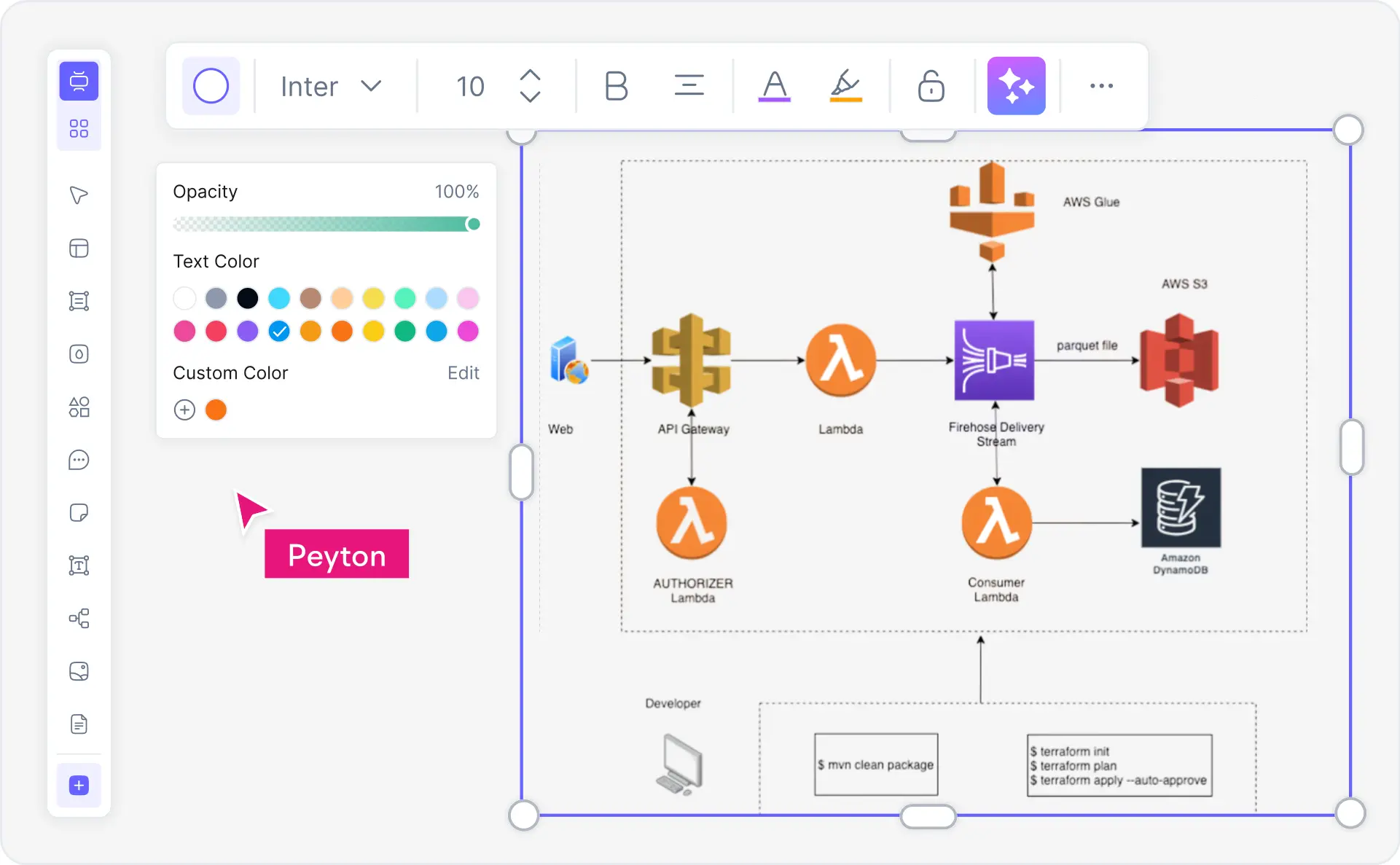1400x865 pixels.
Task: Choose the black text color swatch
Action: [247, 298]
